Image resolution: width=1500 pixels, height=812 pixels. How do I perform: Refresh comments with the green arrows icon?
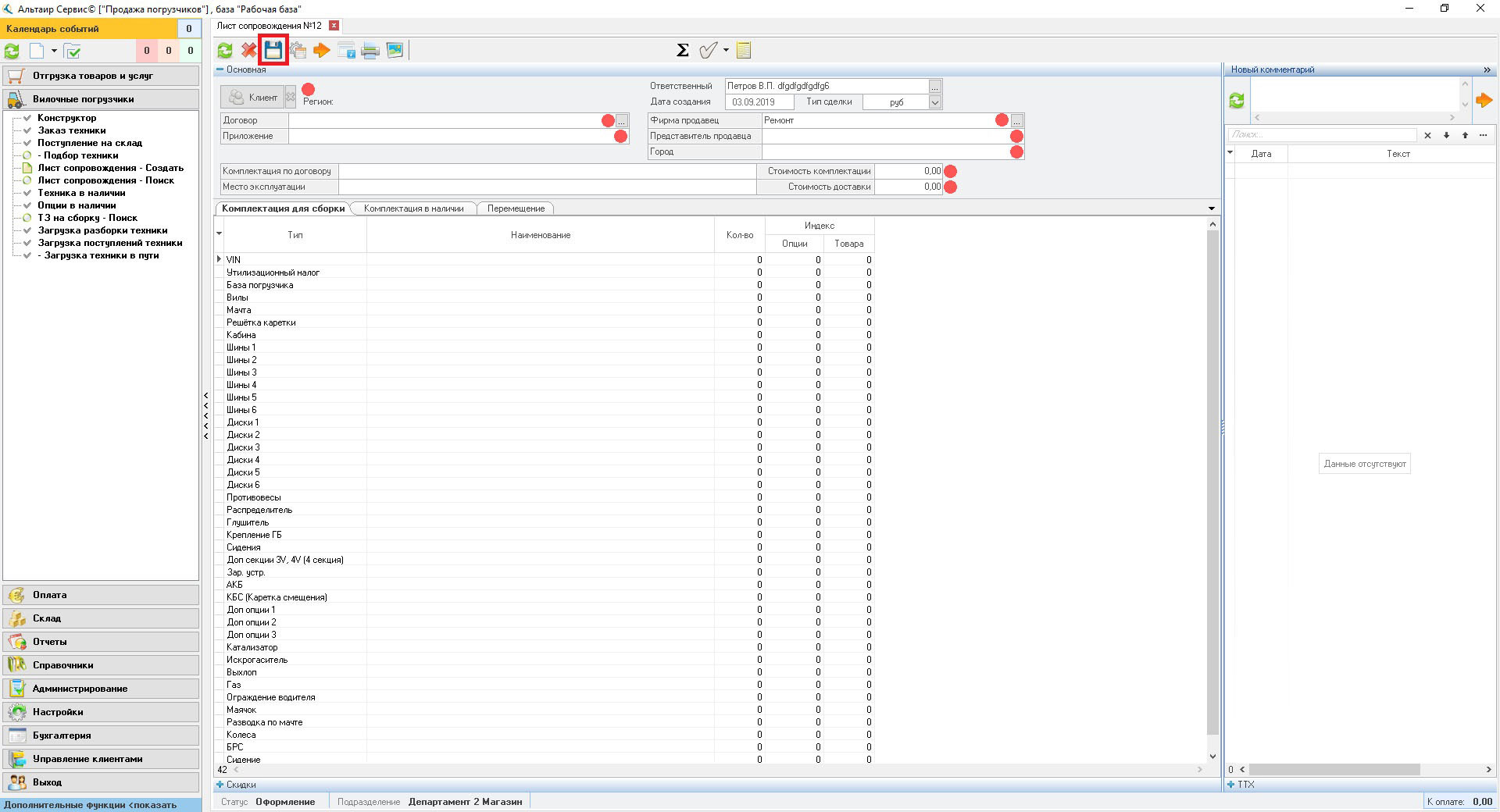click(1237, 101)
